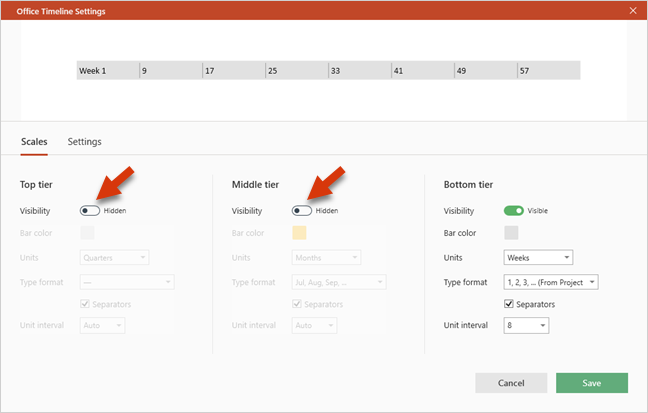Screen dimensions: 648x413
Task: Toggle Middle tier visibility switch
Action: click(x=302, y=211)
